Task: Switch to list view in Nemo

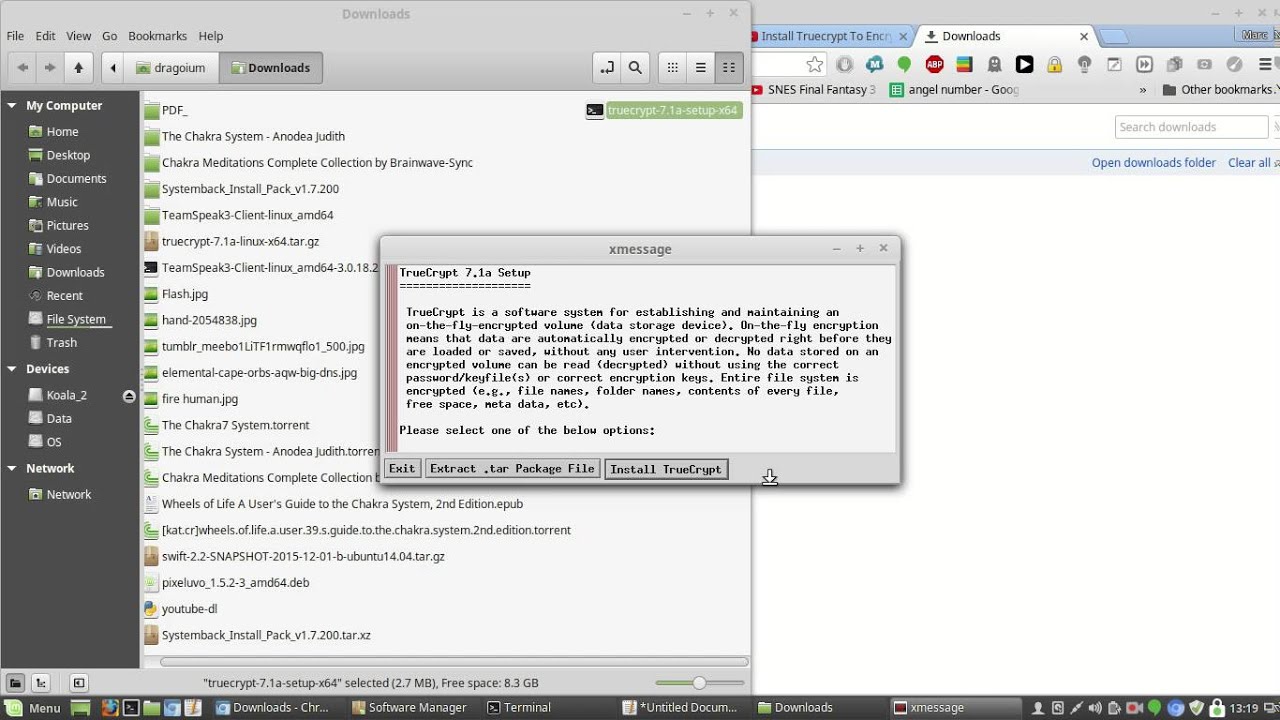Action: 701,68
